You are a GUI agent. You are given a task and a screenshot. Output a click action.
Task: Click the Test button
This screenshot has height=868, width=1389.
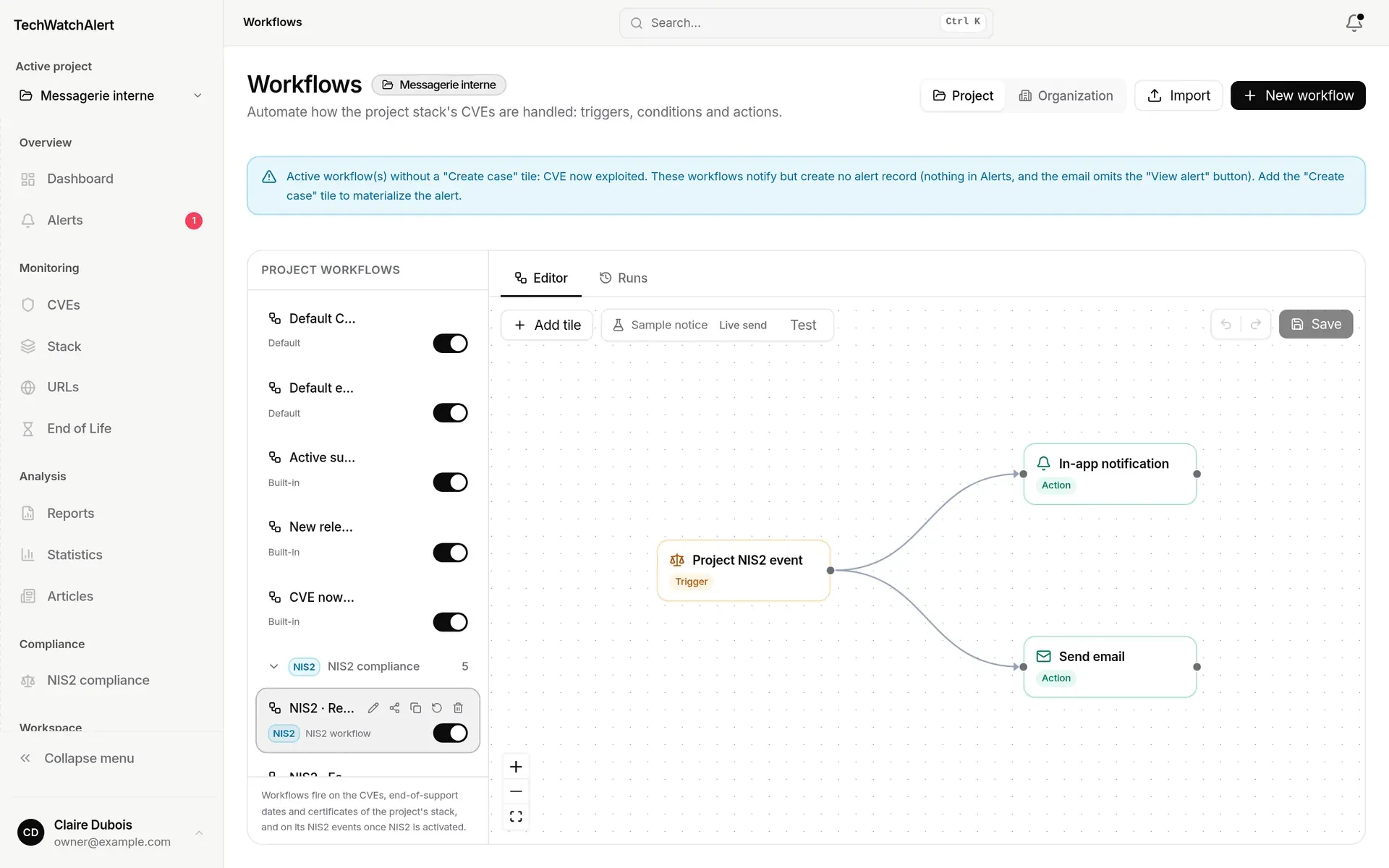[x=803, y=325]
